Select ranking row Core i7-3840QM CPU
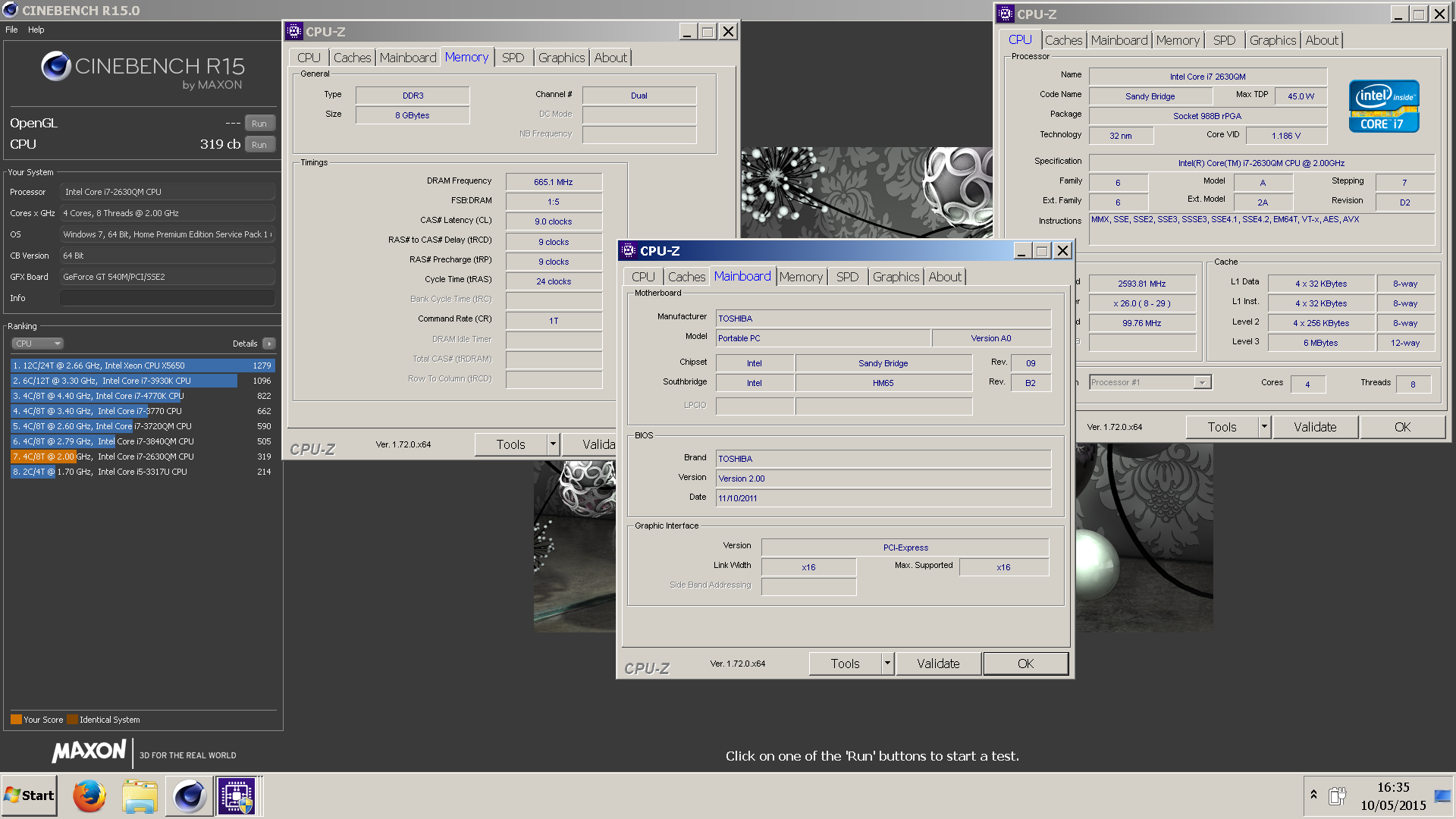The image size is (1456, 819). 143,441
